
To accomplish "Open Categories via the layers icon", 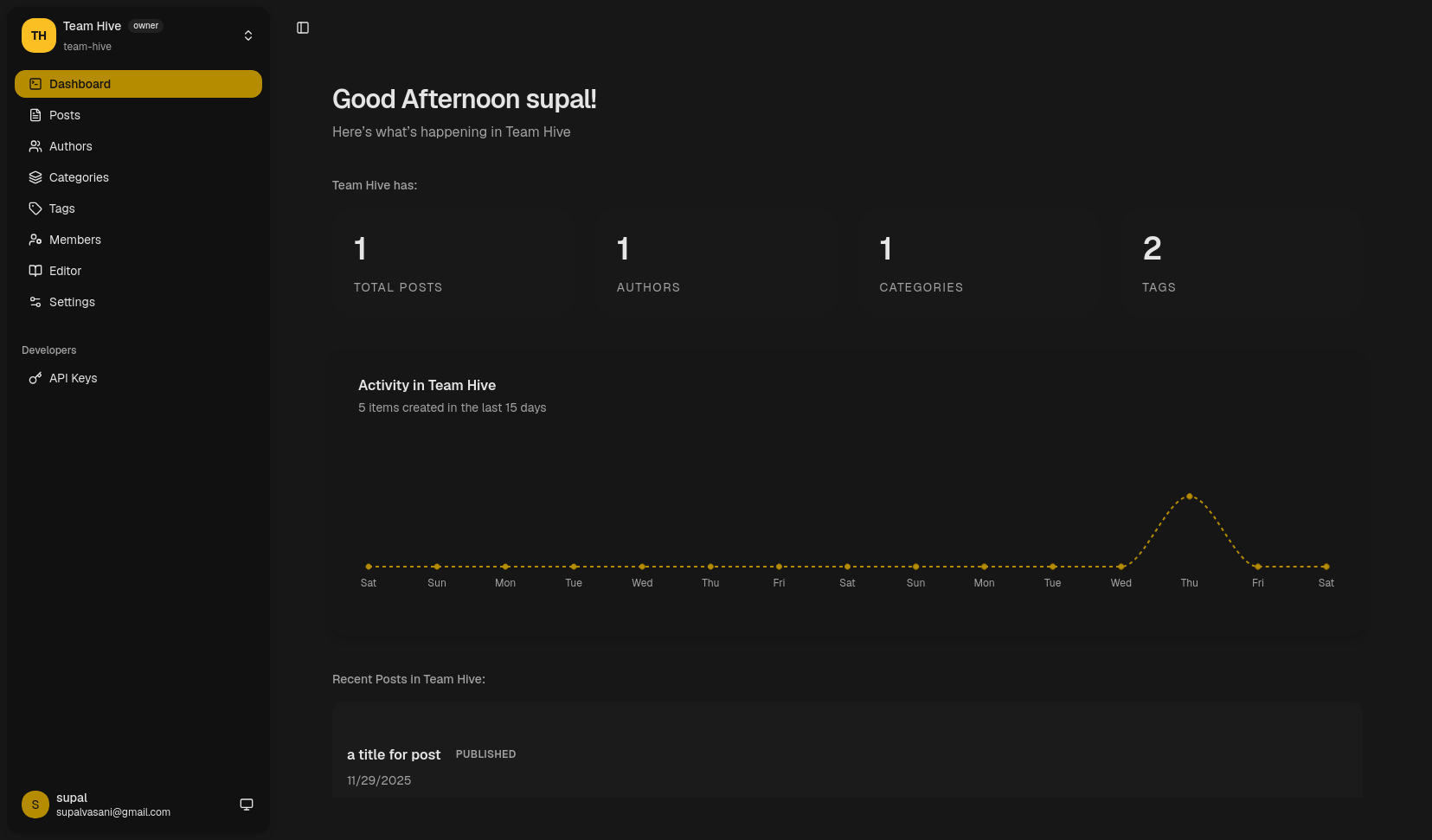I will [35, 176].
